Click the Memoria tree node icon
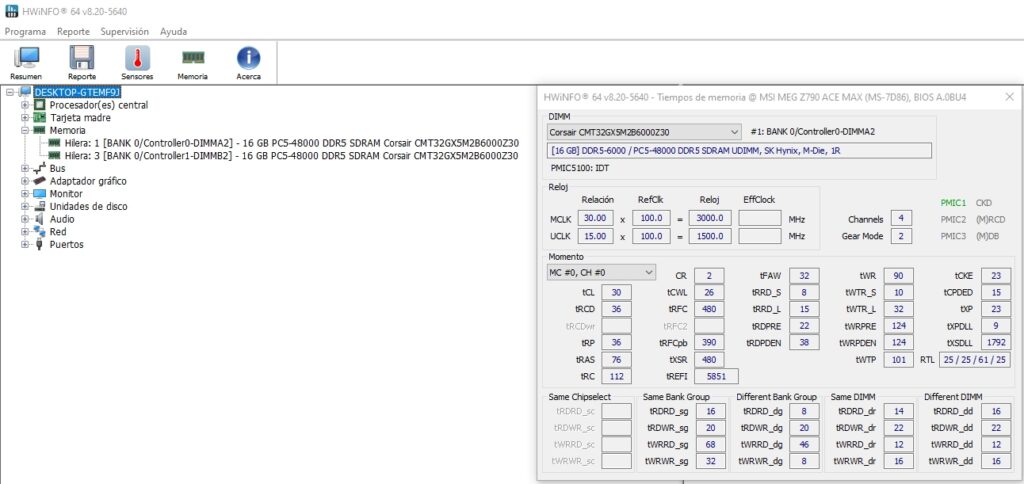The image size is (1024, 484). click(x=40, y=131)
